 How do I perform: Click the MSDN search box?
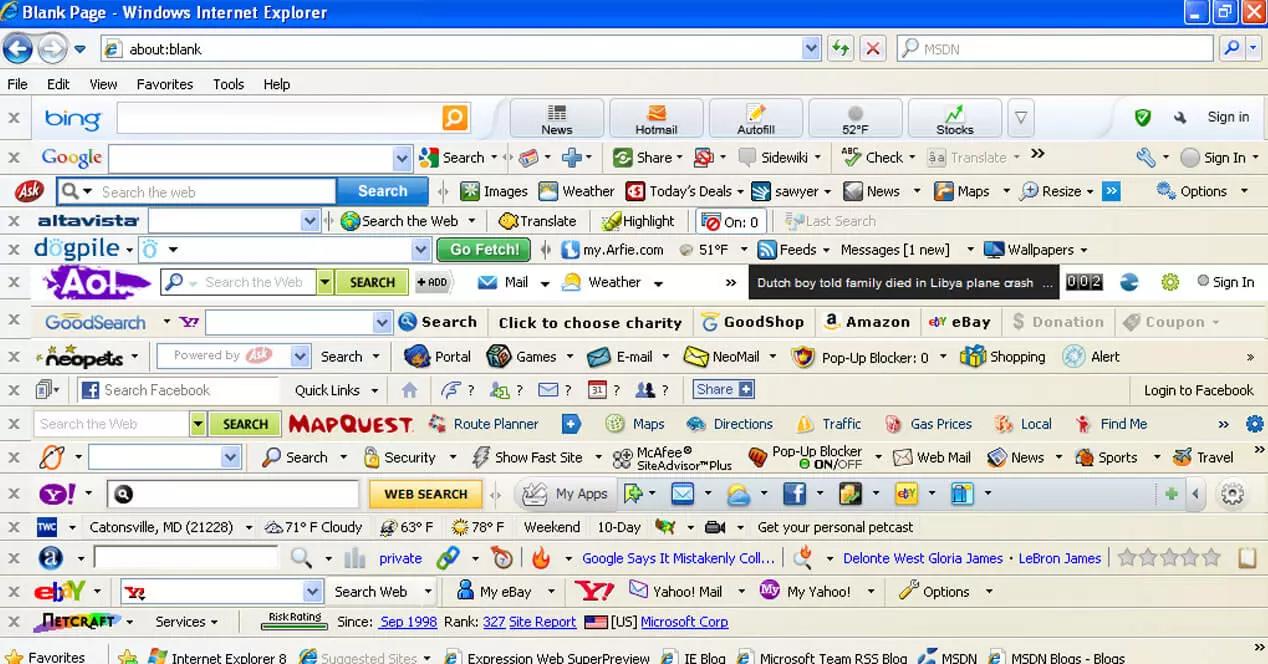(x=1056, y=48)
